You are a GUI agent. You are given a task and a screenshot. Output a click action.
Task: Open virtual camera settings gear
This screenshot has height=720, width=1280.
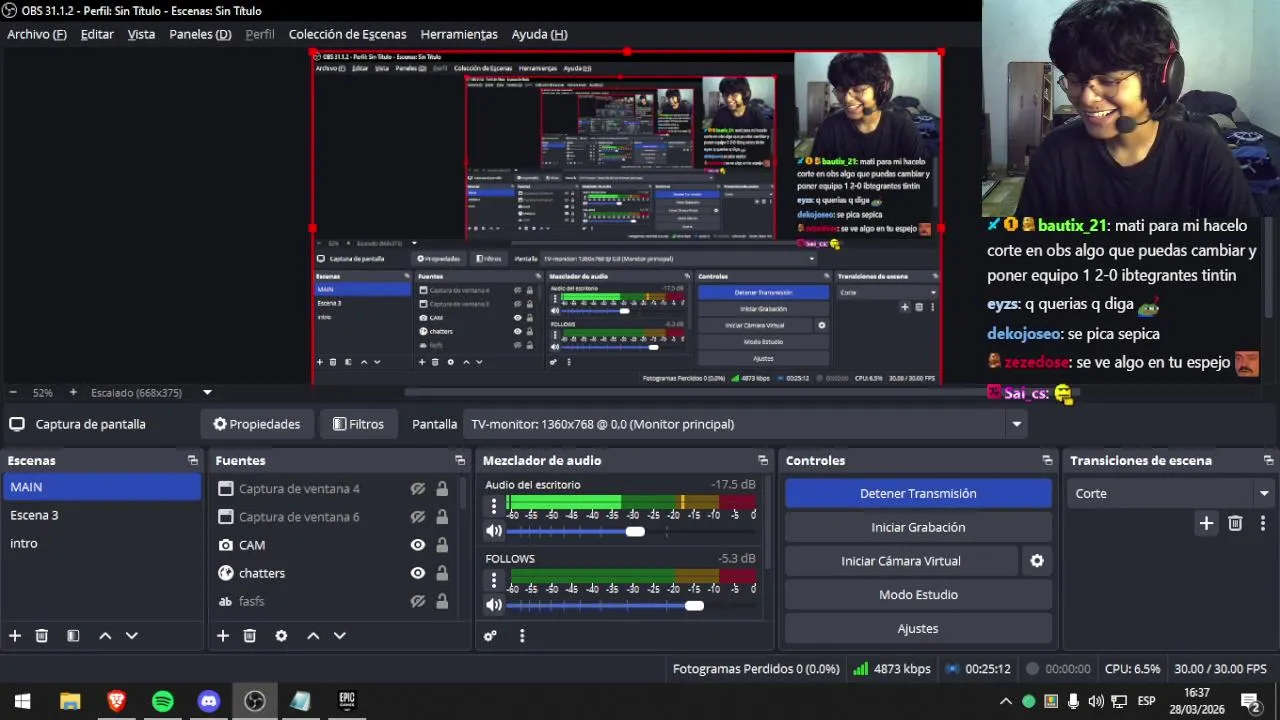tap(1037, 561)
